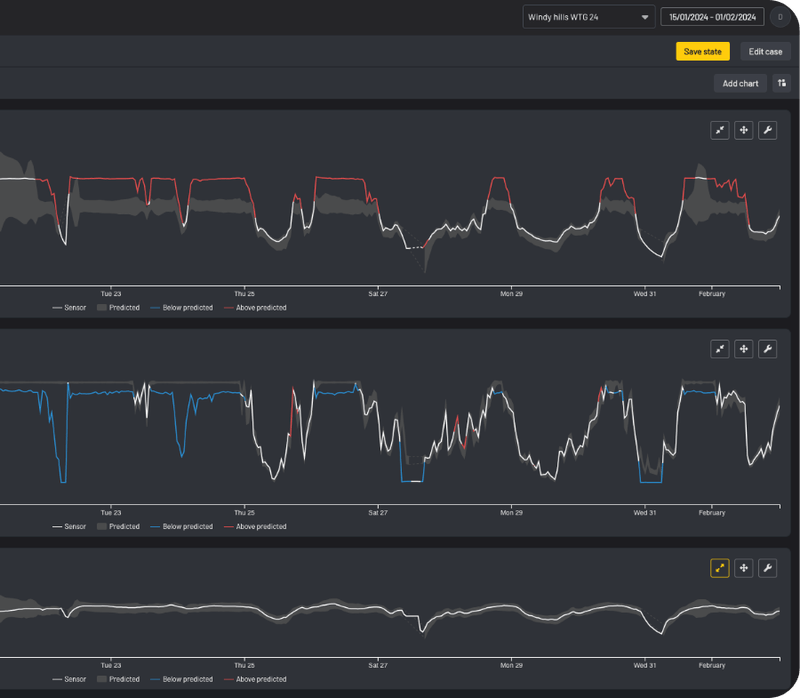The width and height of the screenshot is (800, 698).
Task: Open the date range picker 15/01/2024 - 01/02/2024
Action: (713, 17)
